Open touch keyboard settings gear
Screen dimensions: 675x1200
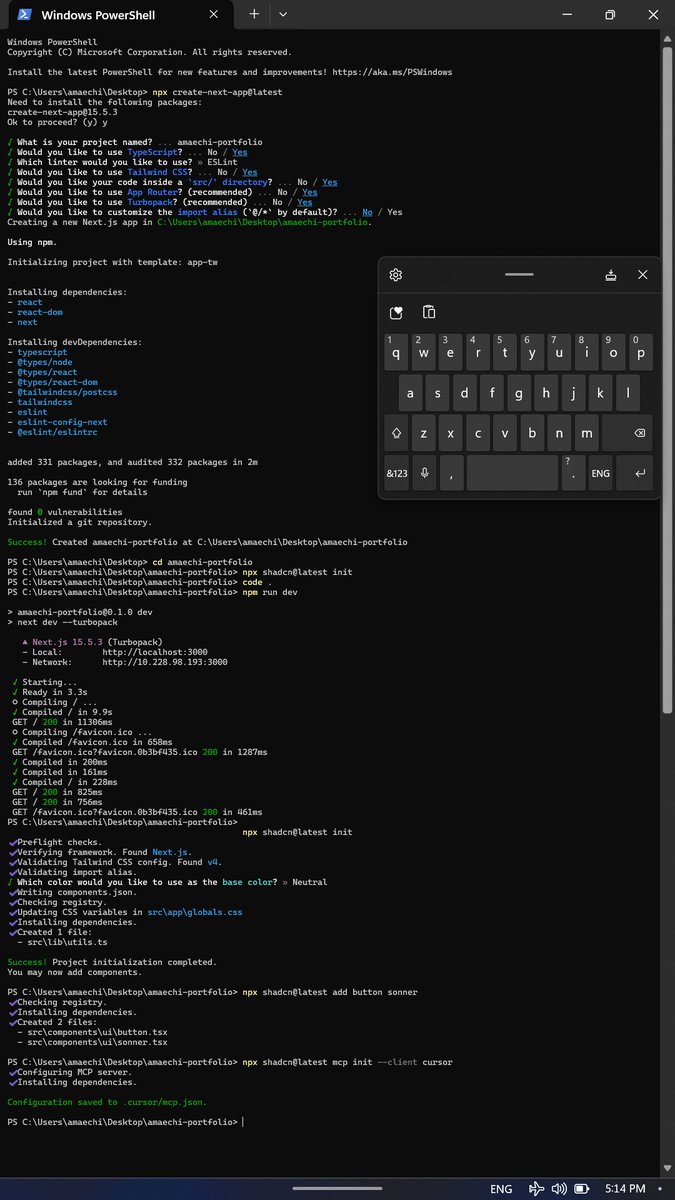(396, 275)
